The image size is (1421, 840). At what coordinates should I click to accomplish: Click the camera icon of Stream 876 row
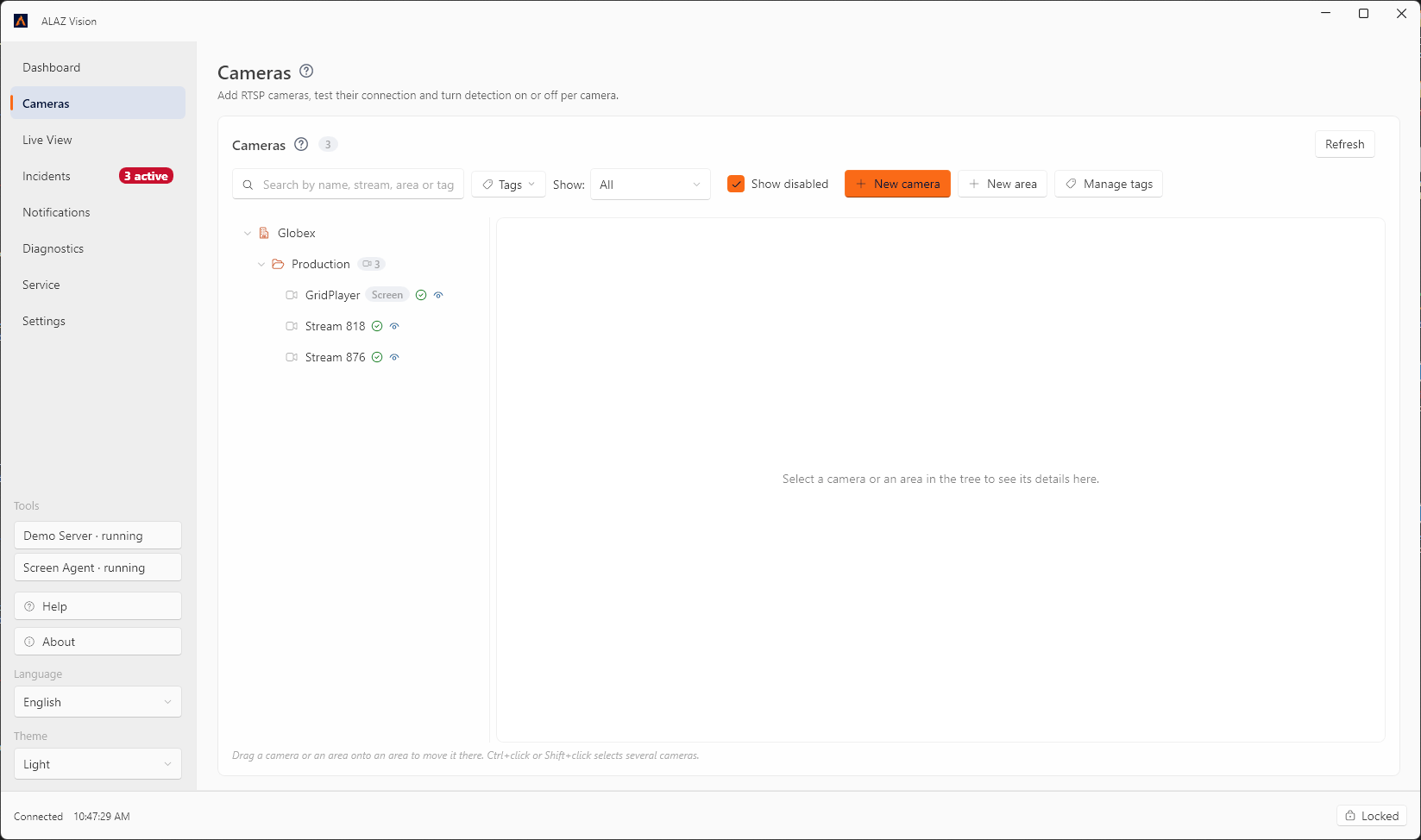pos(292,357)
